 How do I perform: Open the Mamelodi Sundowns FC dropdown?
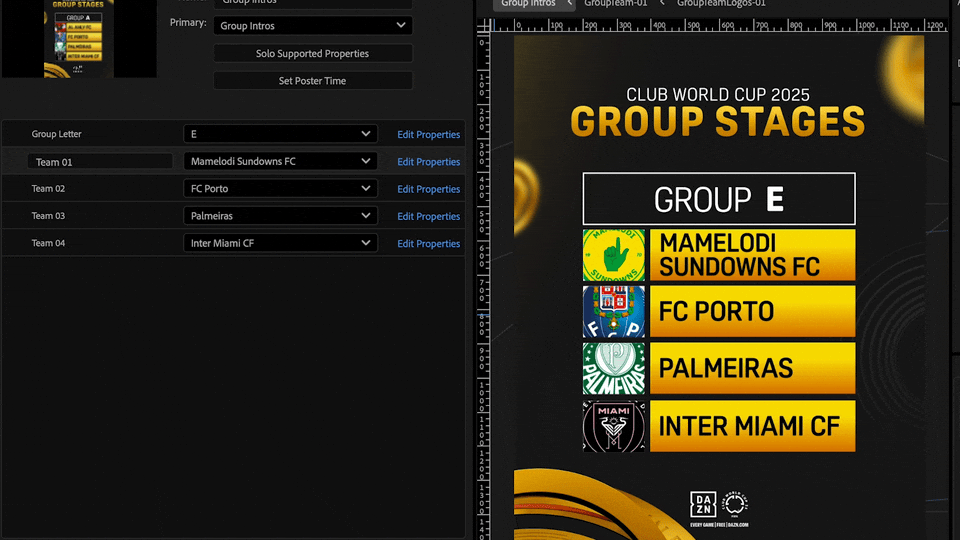coord(280,161)
